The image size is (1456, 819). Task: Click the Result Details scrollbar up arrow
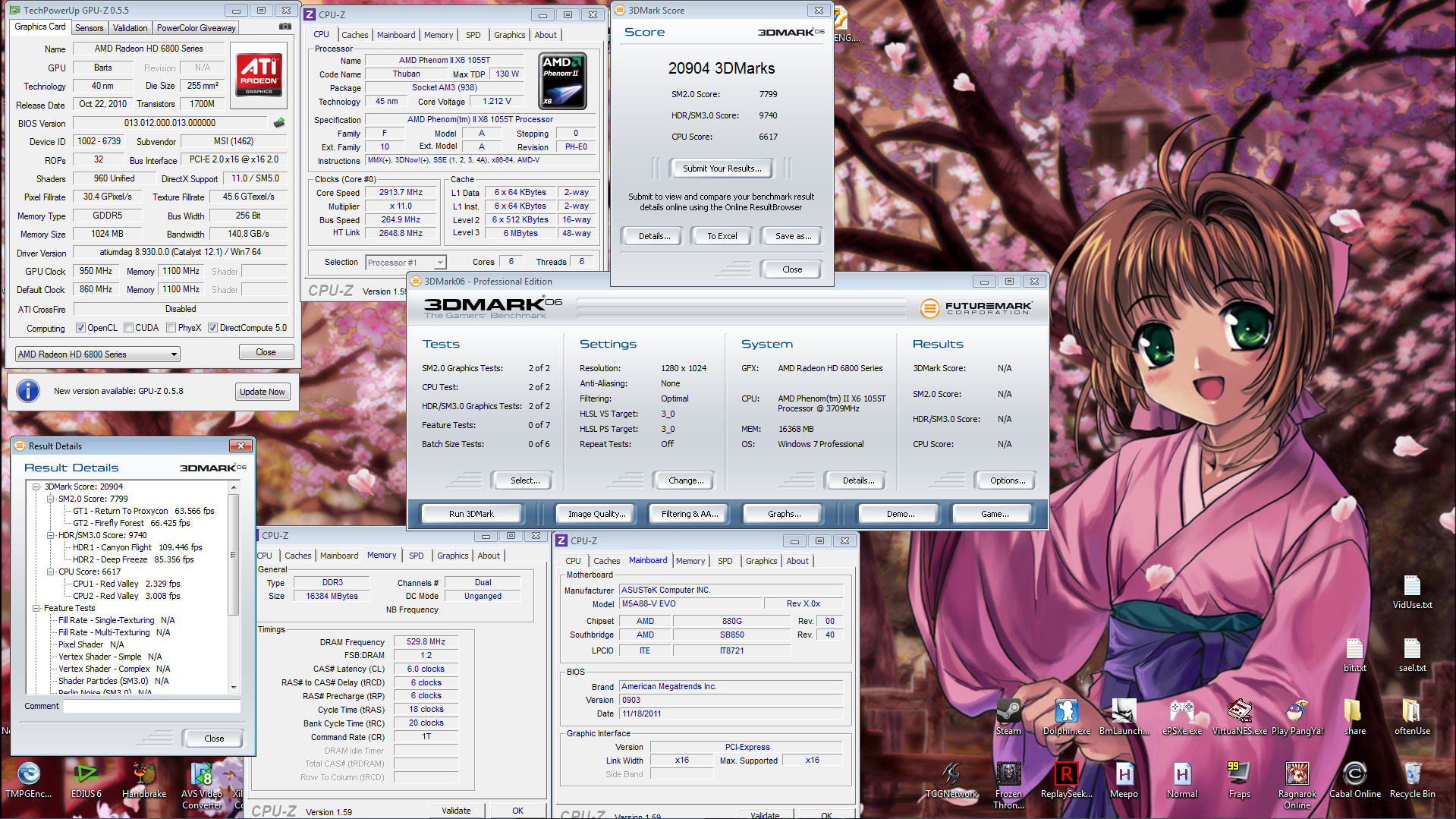coord(234,486)
